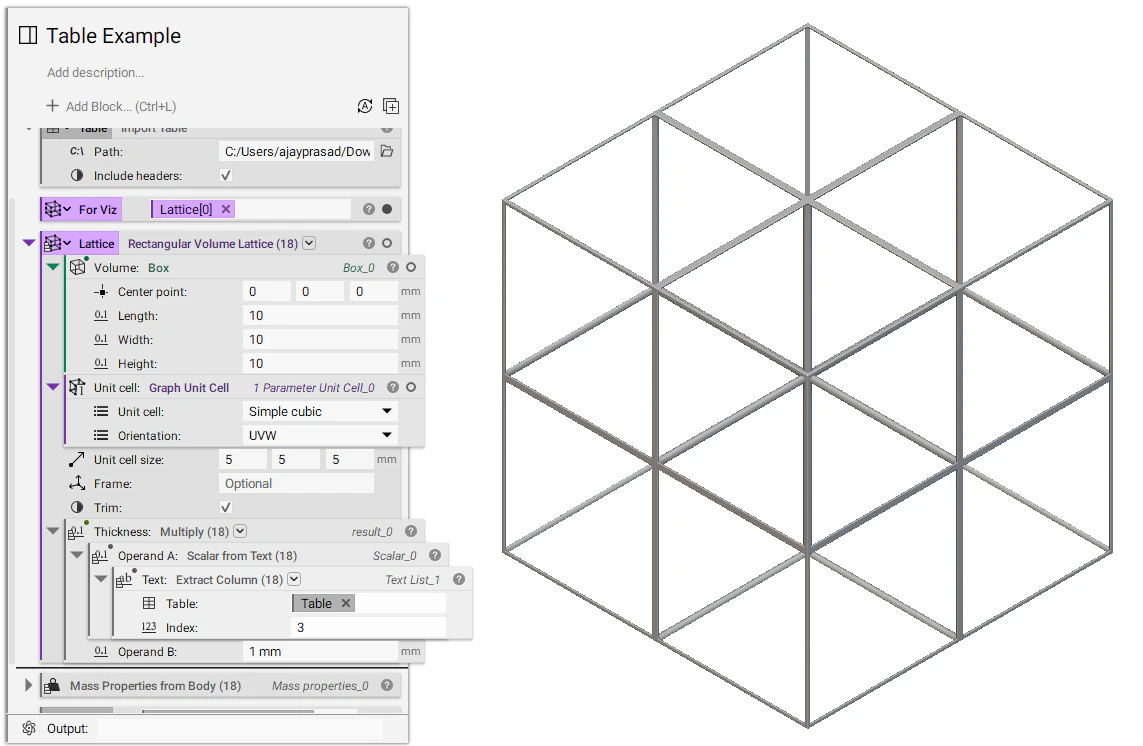Open the folder browse icon for Path

[x=387, y=151]
